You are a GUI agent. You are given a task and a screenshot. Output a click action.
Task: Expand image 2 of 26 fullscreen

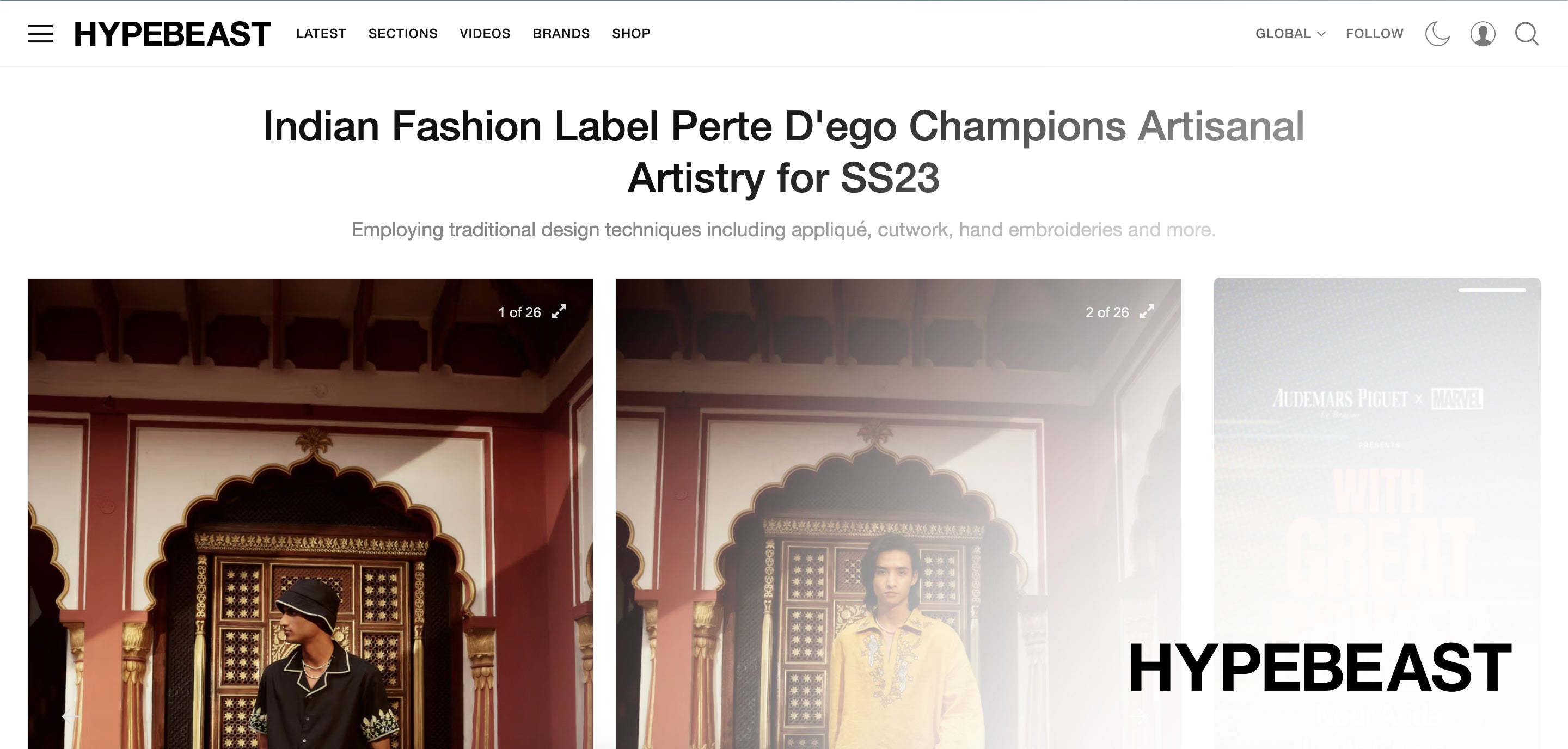click(x=1147, y=312)
